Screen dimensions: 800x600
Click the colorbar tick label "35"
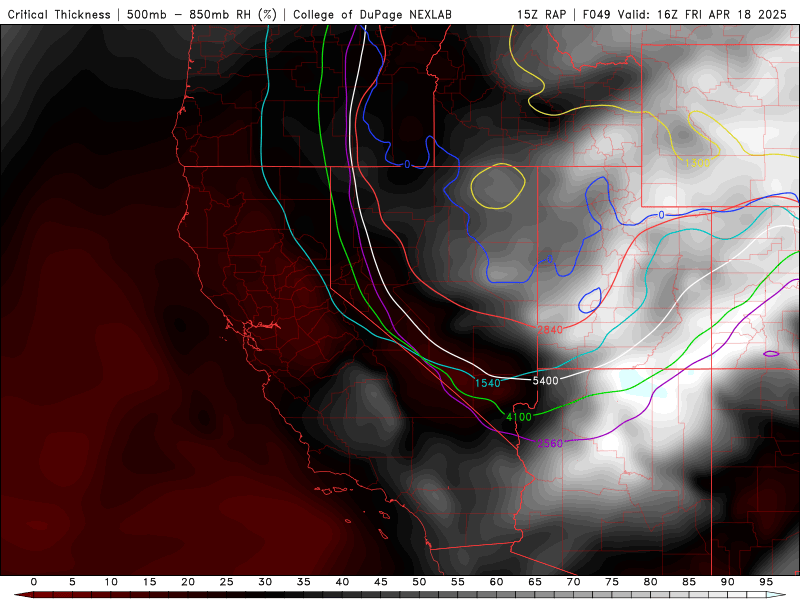click(x=304, y=582)
